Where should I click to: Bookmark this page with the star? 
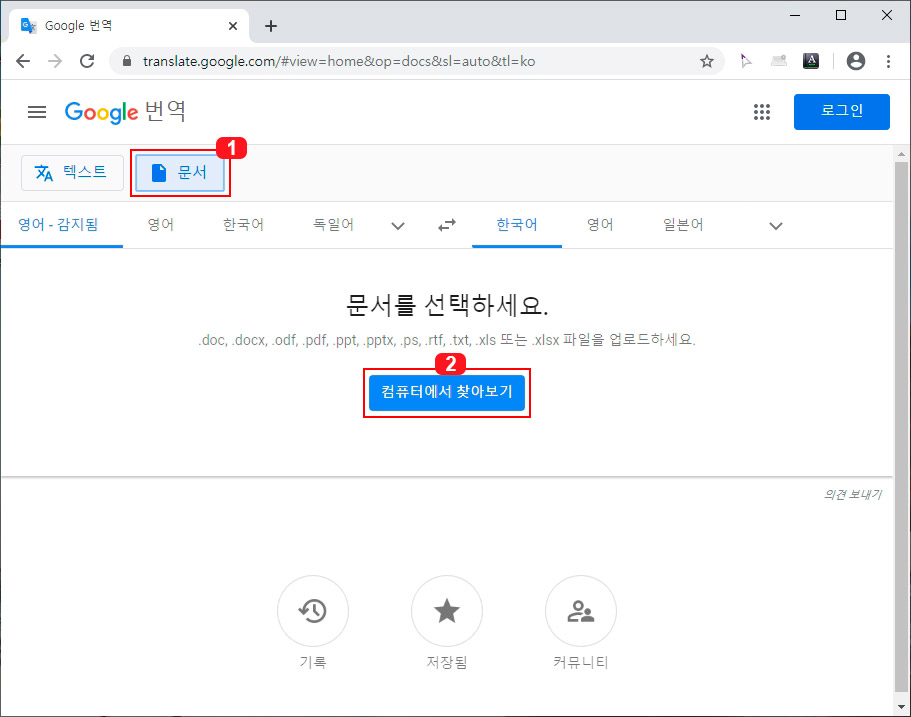click(706, 61)
